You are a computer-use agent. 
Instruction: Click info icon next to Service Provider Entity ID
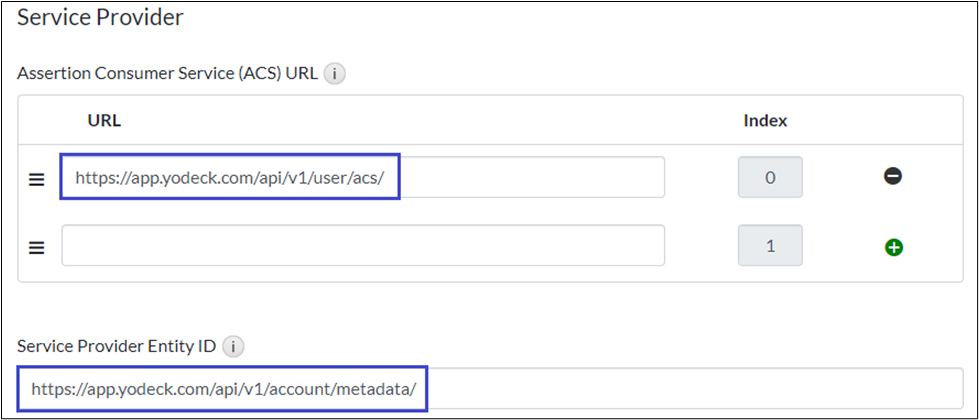[233, 347]
